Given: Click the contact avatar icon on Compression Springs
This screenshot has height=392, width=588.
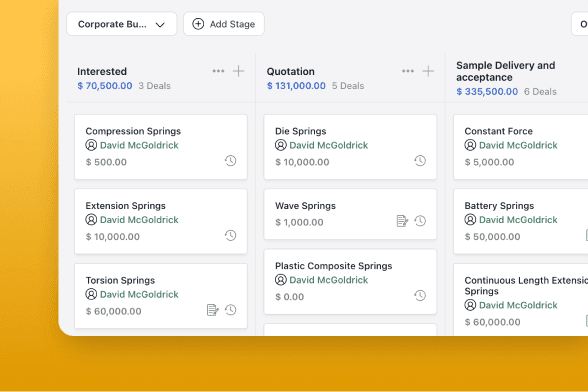Looking at the screenshot, I should click(91, 145).
